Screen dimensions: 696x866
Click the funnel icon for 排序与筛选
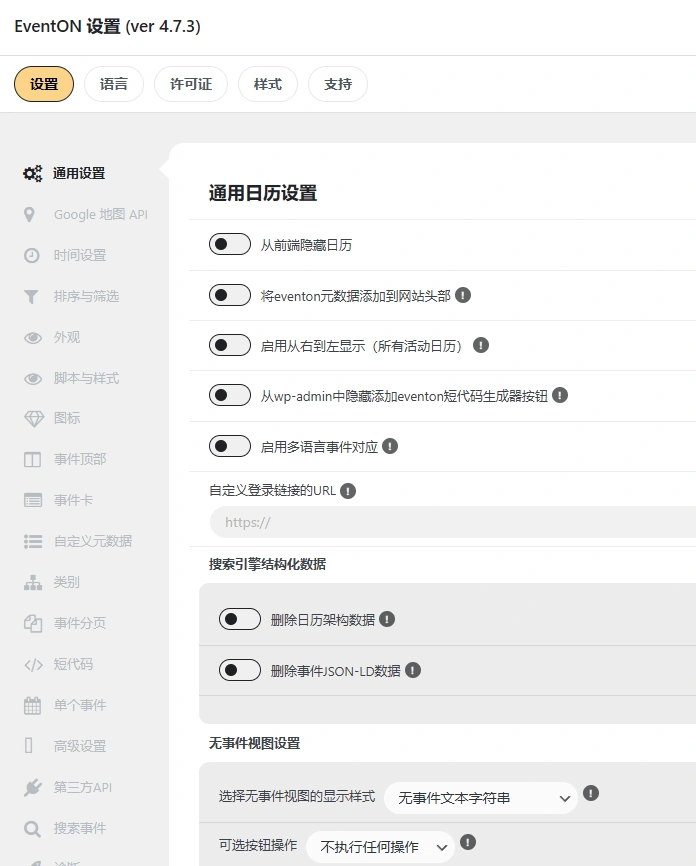tap(31, 297)
